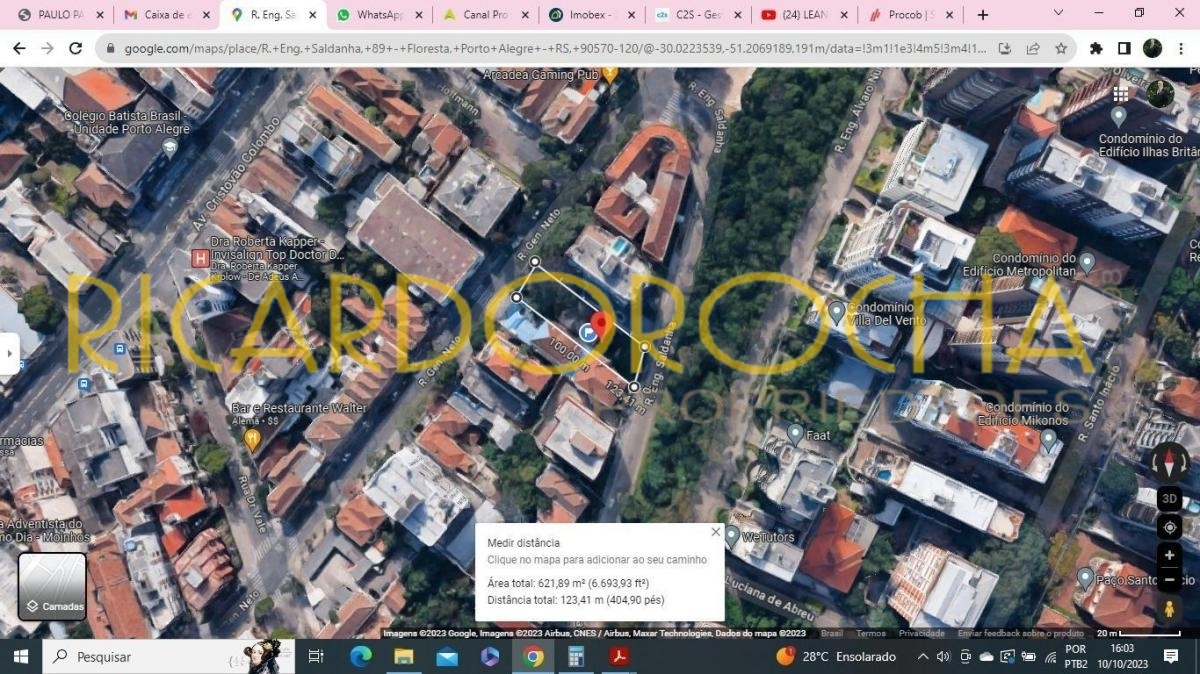Toggle the Chrome side panel
The image size is (1200, 674).
[1124, 48]
